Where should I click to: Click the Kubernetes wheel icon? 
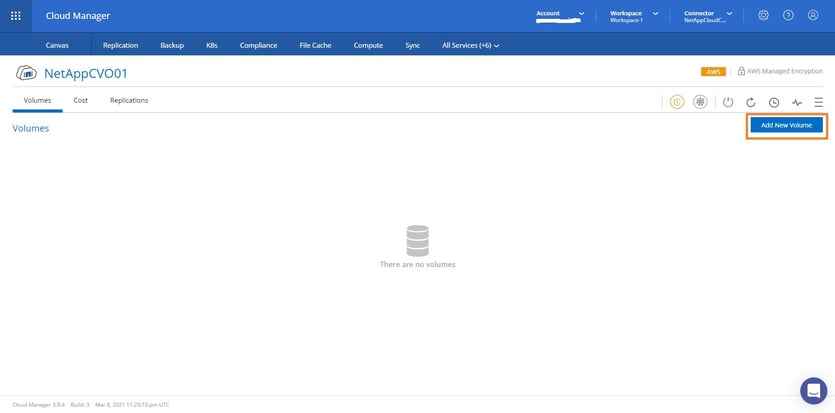[700, 102]
